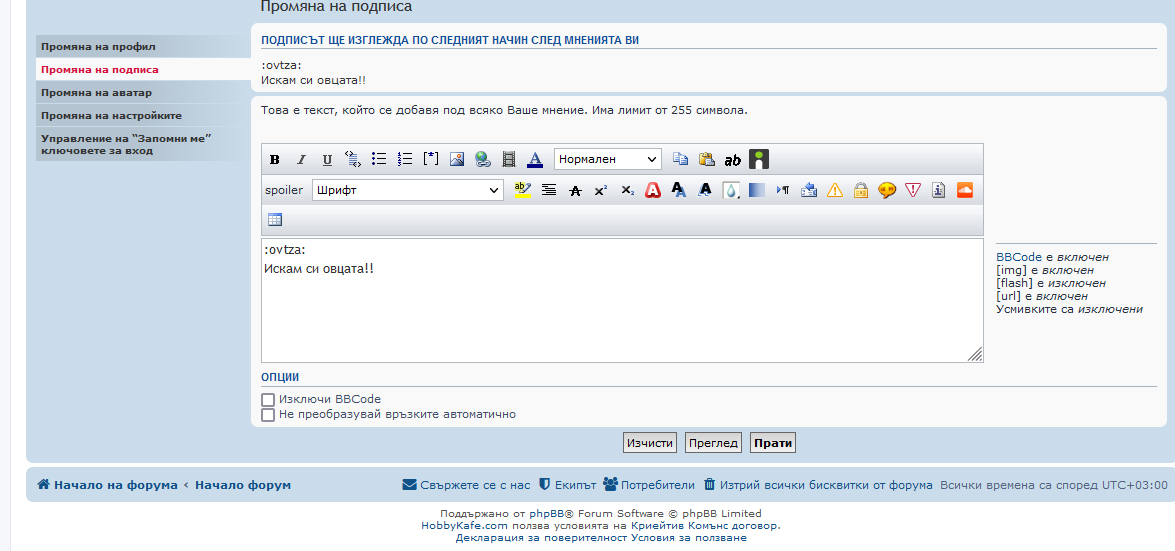Click the text alignment icon
The image size is (1175, 551).
click(x=549, y=190)
